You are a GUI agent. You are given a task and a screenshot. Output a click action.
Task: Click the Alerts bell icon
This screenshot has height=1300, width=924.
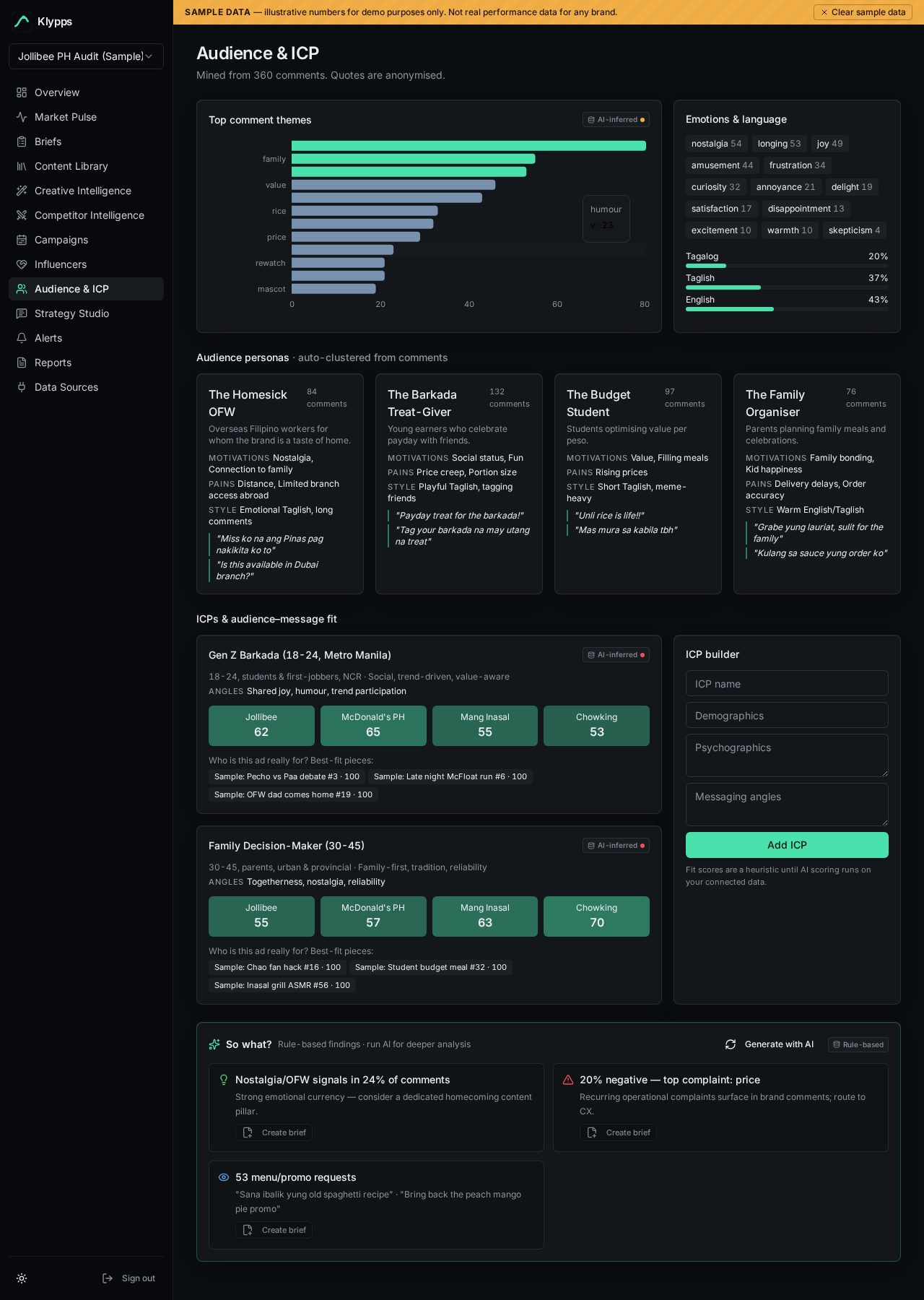tap(22, 338)
